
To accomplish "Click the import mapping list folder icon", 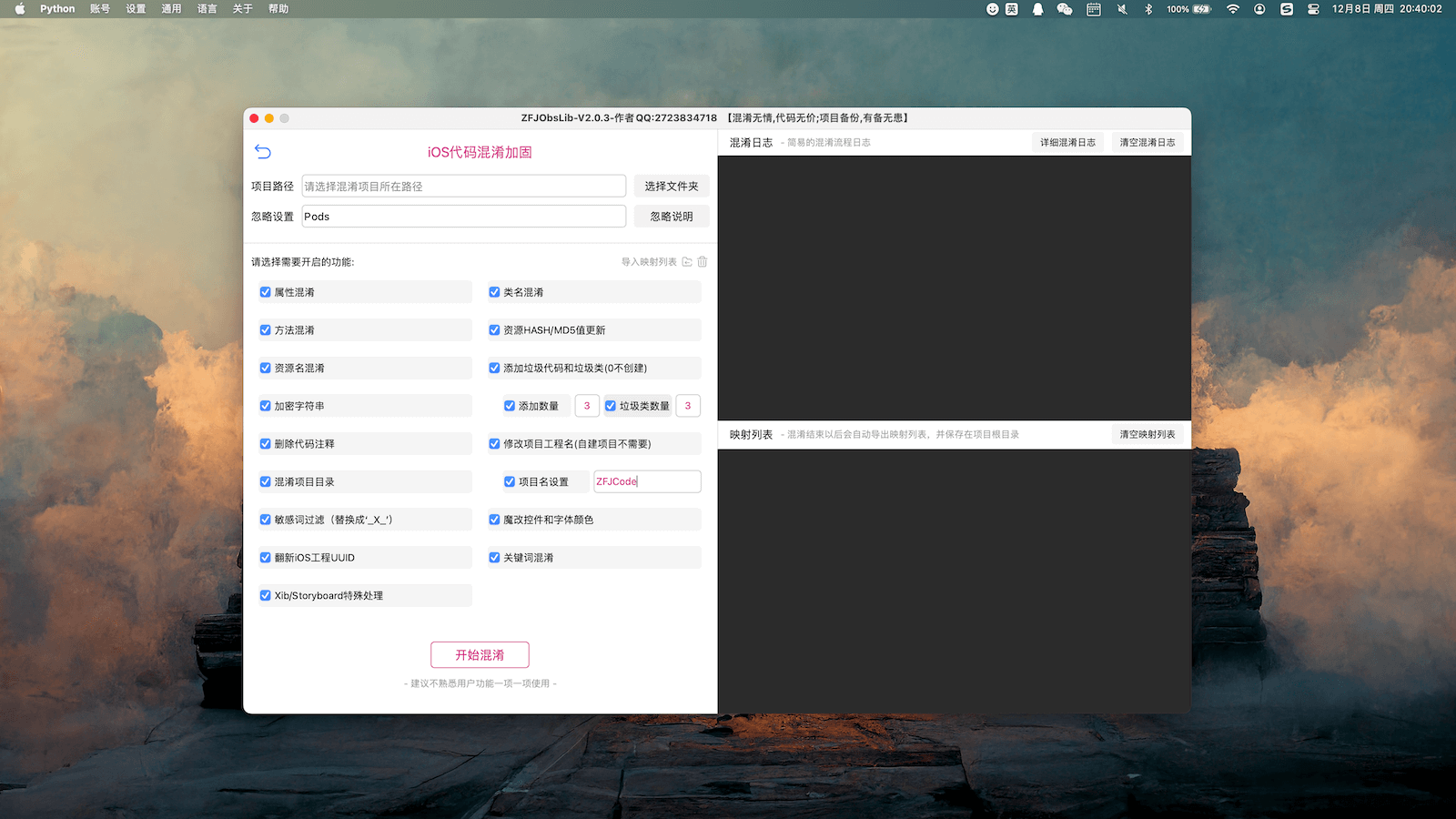I will [x=687, y=262].
